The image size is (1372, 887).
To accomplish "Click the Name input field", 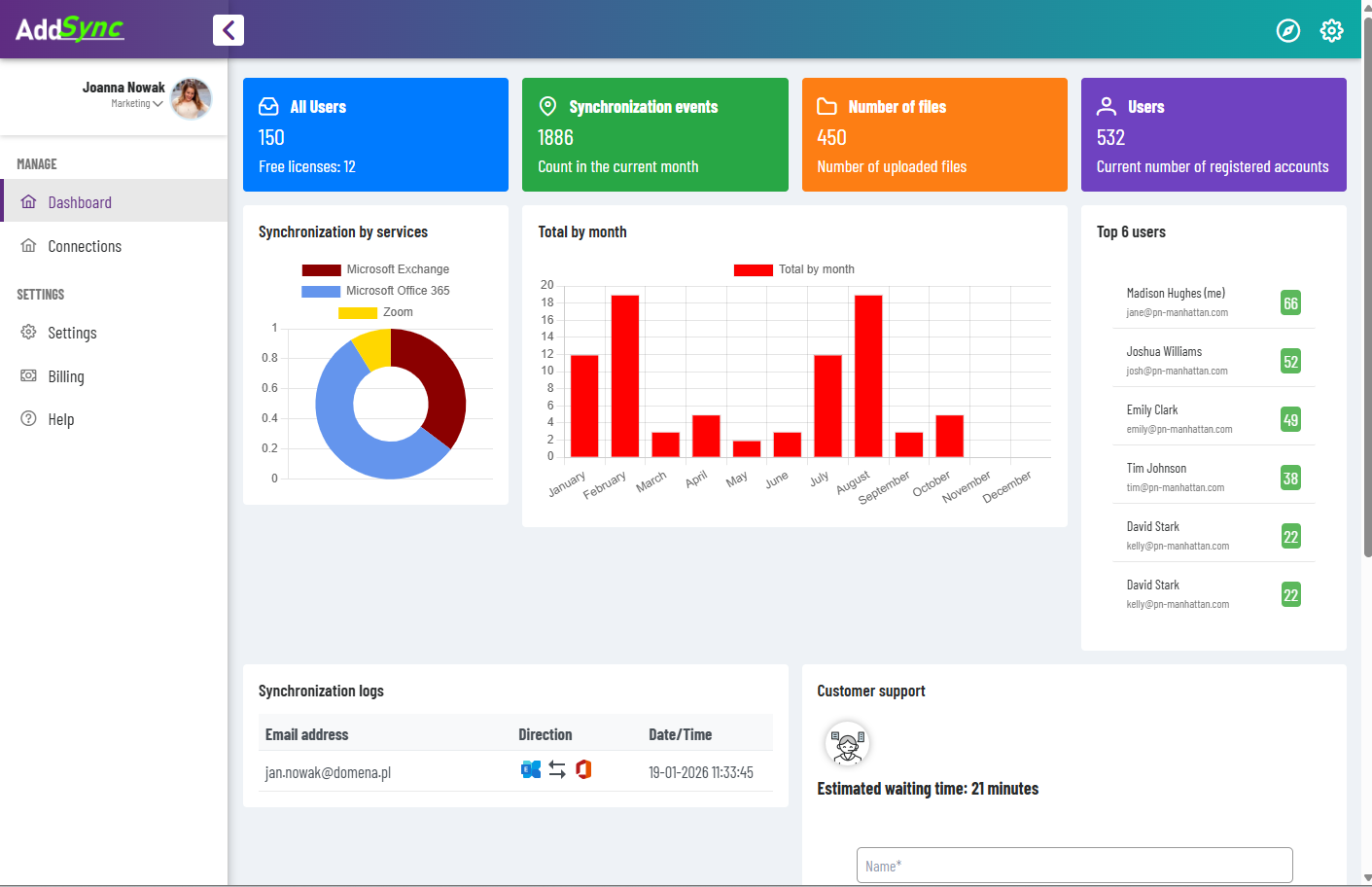I will pos(1073,865).
